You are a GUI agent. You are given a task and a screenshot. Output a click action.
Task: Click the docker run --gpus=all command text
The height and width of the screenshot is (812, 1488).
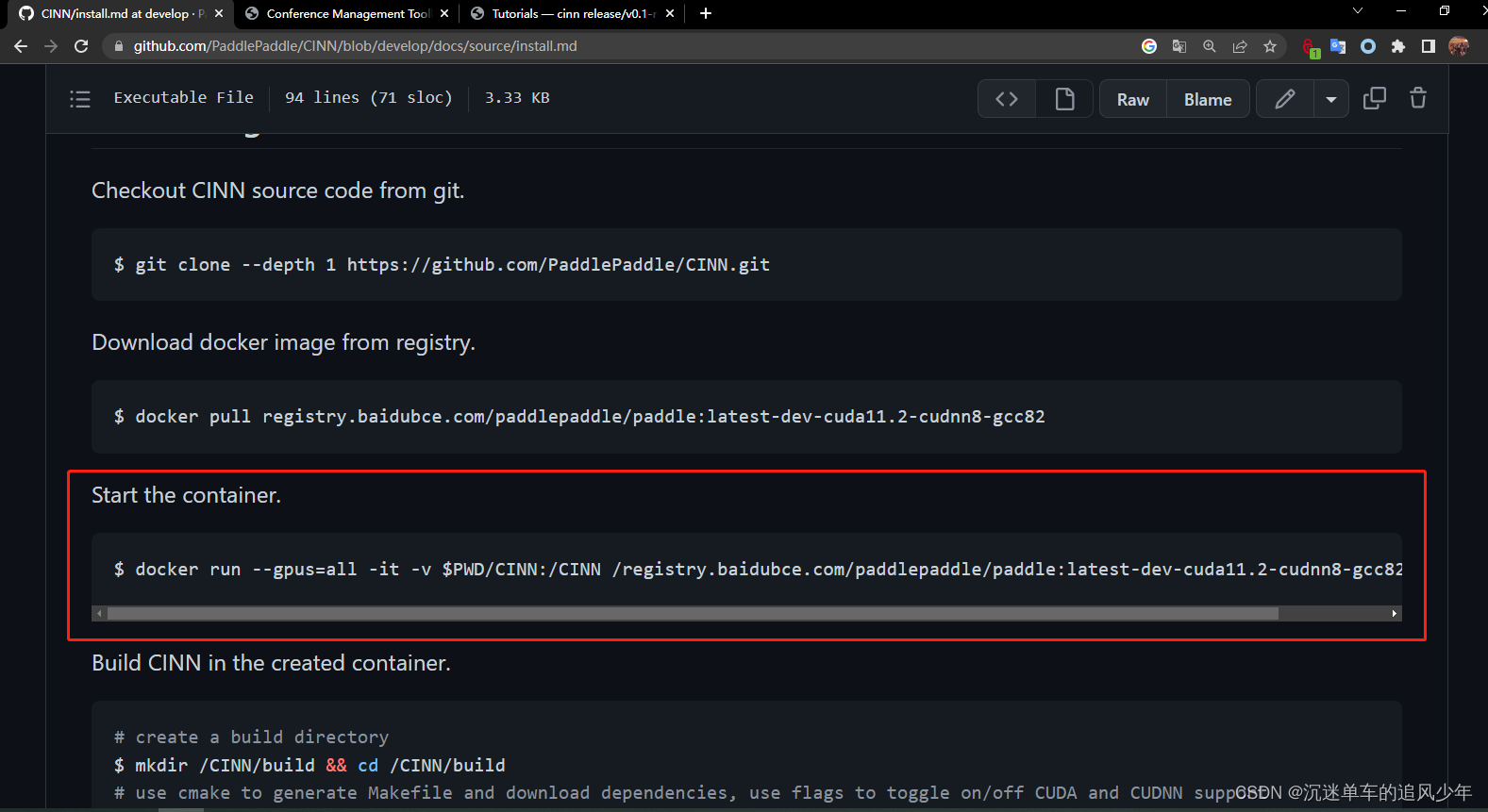point(758,570)
